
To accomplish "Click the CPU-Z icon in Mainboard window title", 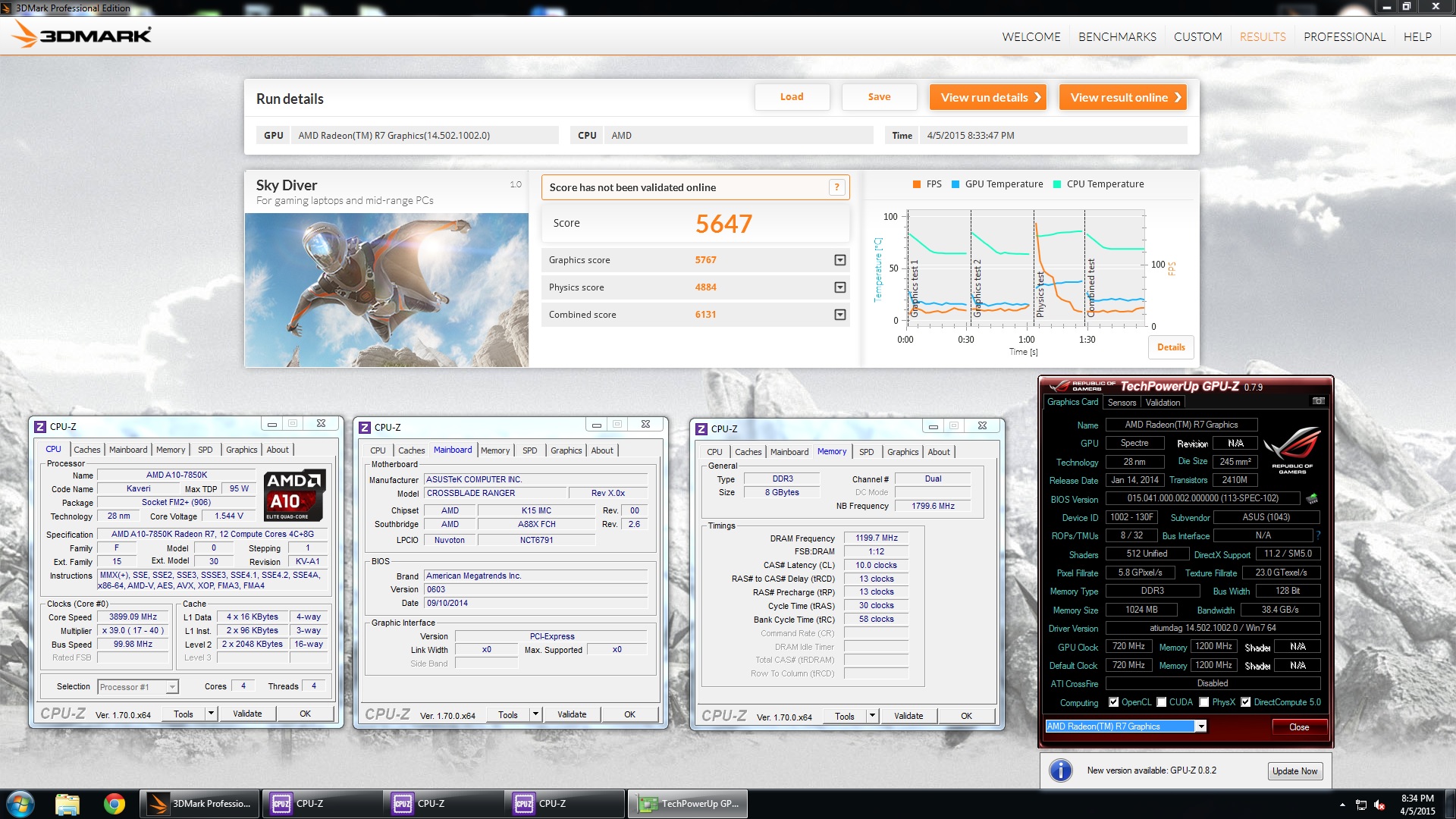I will click(365, 428).
